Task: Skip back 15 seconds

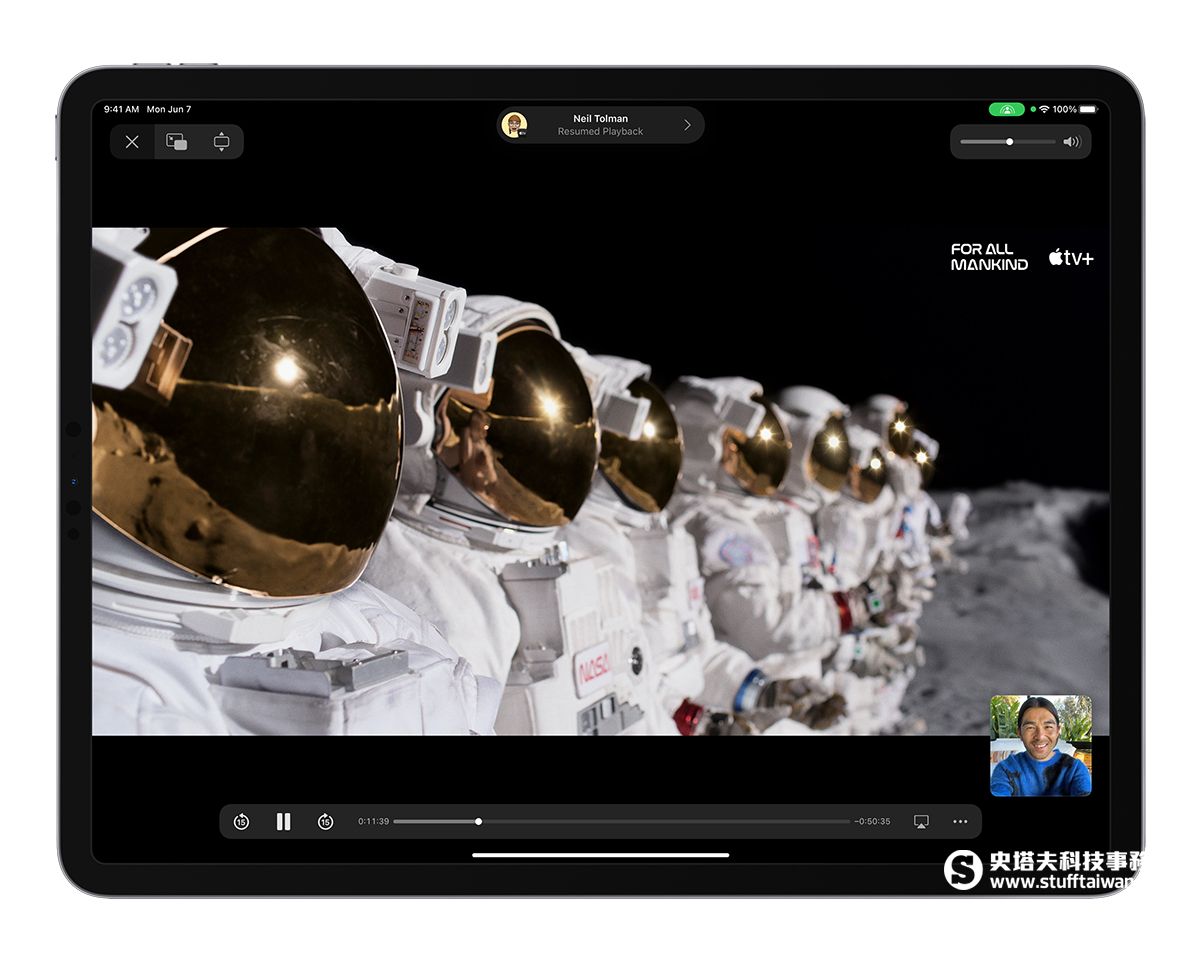Action: click(241, 822)
